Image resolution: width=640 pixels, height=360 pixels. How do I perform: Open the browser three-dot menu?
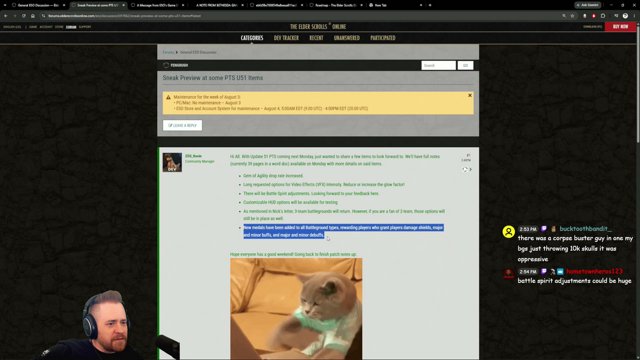[x=635, y=16]
